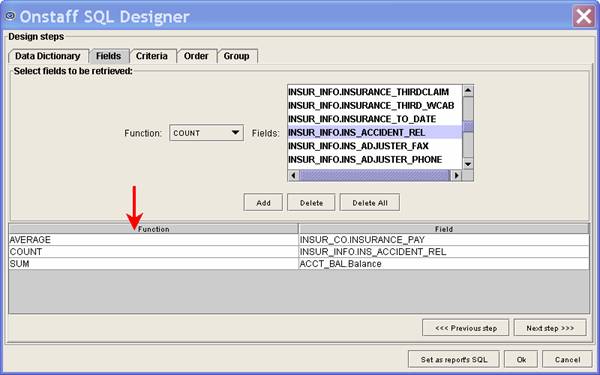Image resolution: width=600 pixels, height=375 pixels.
Task: Close the Onstaff SQL Designer window
Action: (584, 16)
